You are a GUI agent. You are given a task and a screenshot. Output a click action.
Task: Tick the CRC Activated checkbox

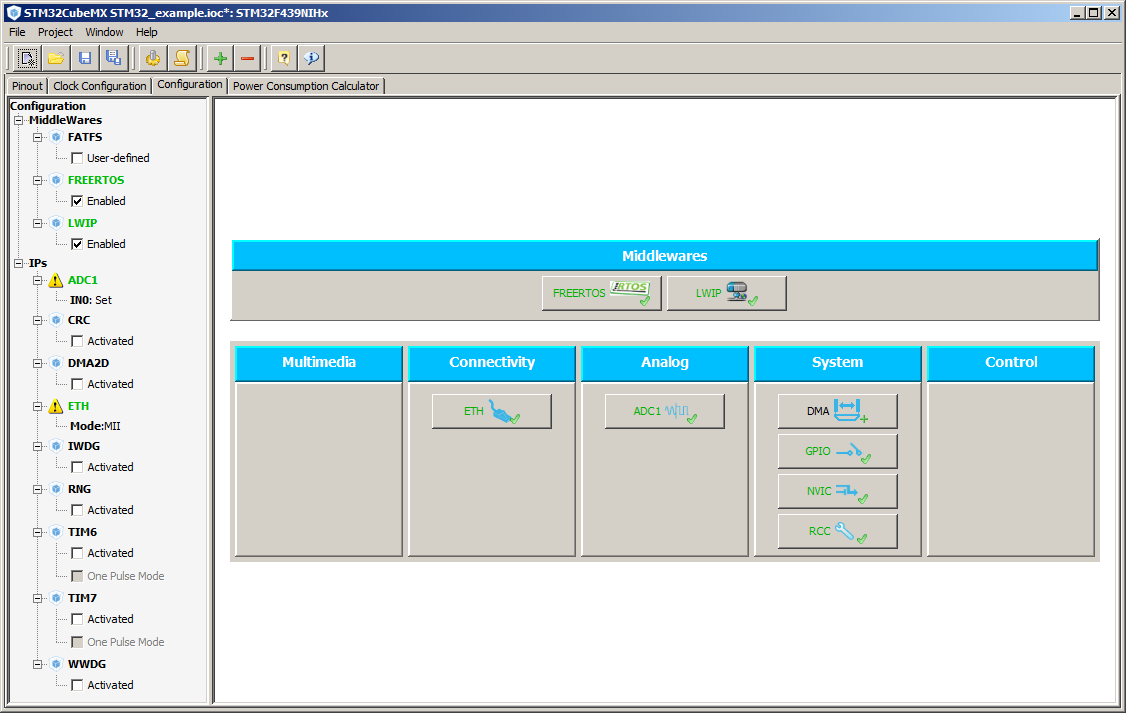[77, 341]
